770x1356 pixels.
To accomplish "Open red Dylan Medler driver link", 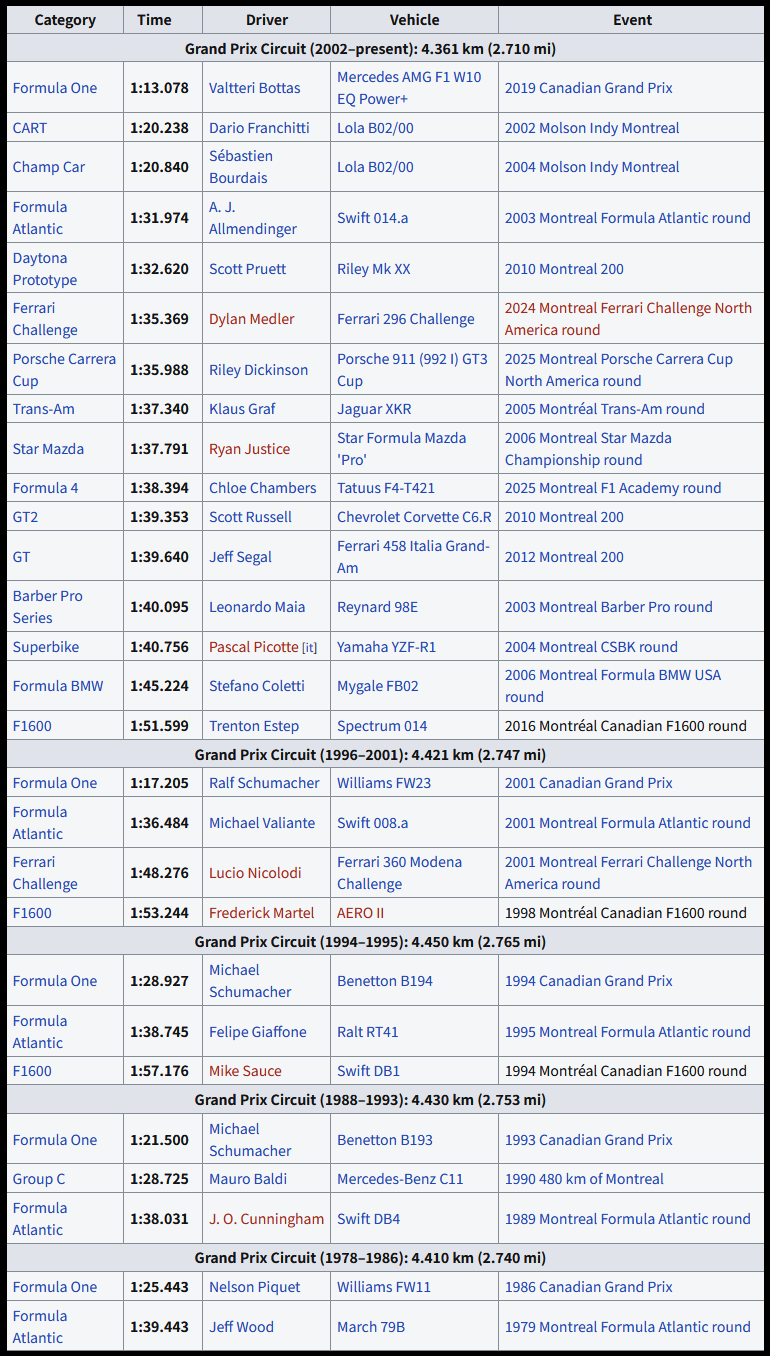I will pyautogui.click(x=252, y=319).
